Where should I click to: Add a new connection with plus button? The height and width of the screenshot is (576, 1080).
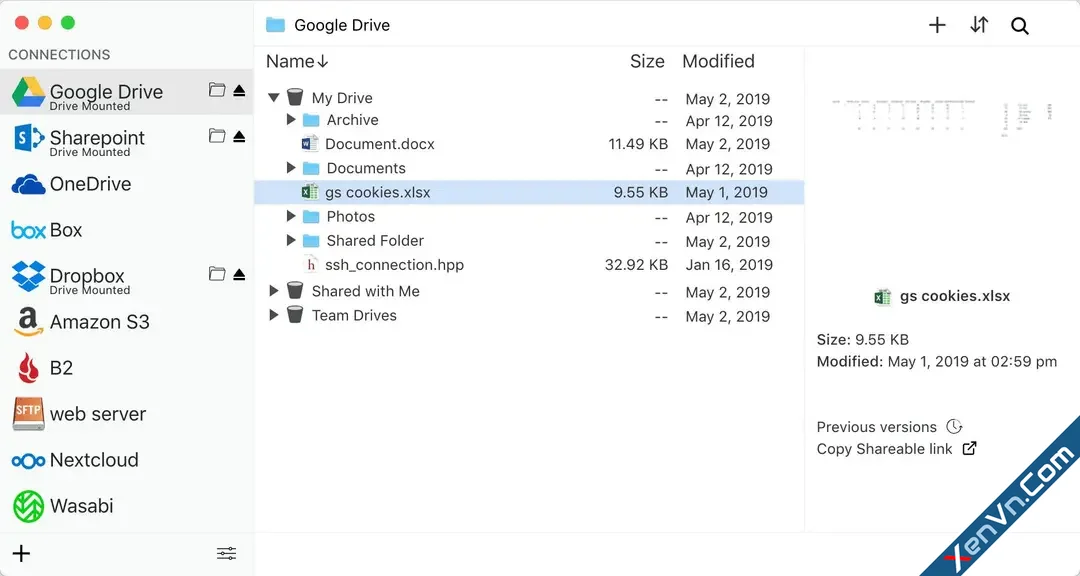tap(21, 553)
